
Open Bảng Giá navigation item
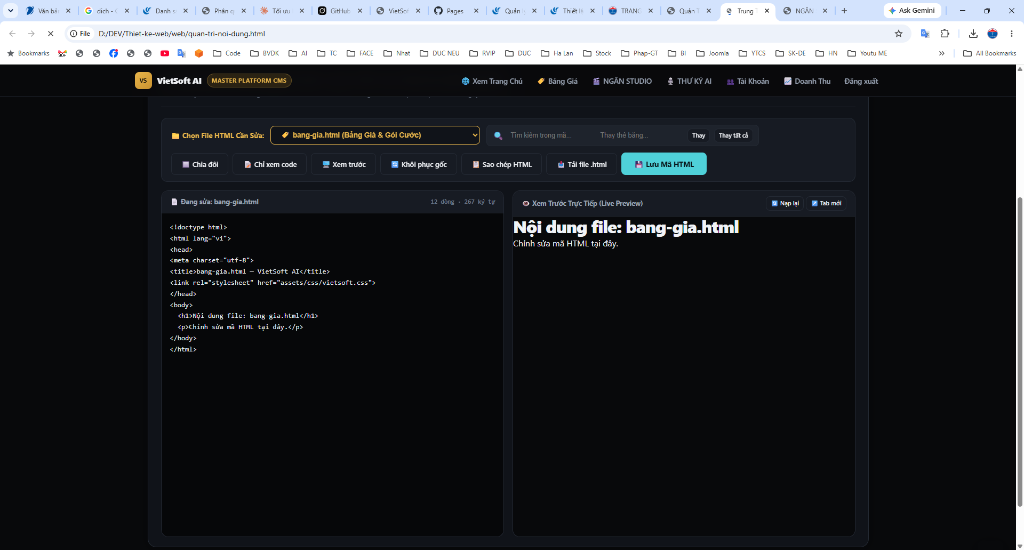point(557,81)
